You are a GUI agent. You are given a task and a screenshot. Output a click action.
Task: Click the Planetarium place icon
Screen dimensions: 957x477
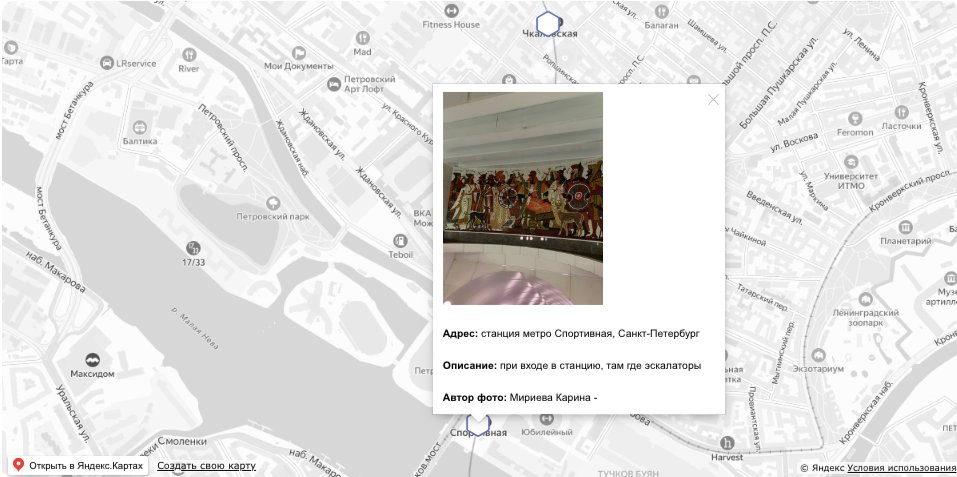pyautogui.click(x=905, y=227)
